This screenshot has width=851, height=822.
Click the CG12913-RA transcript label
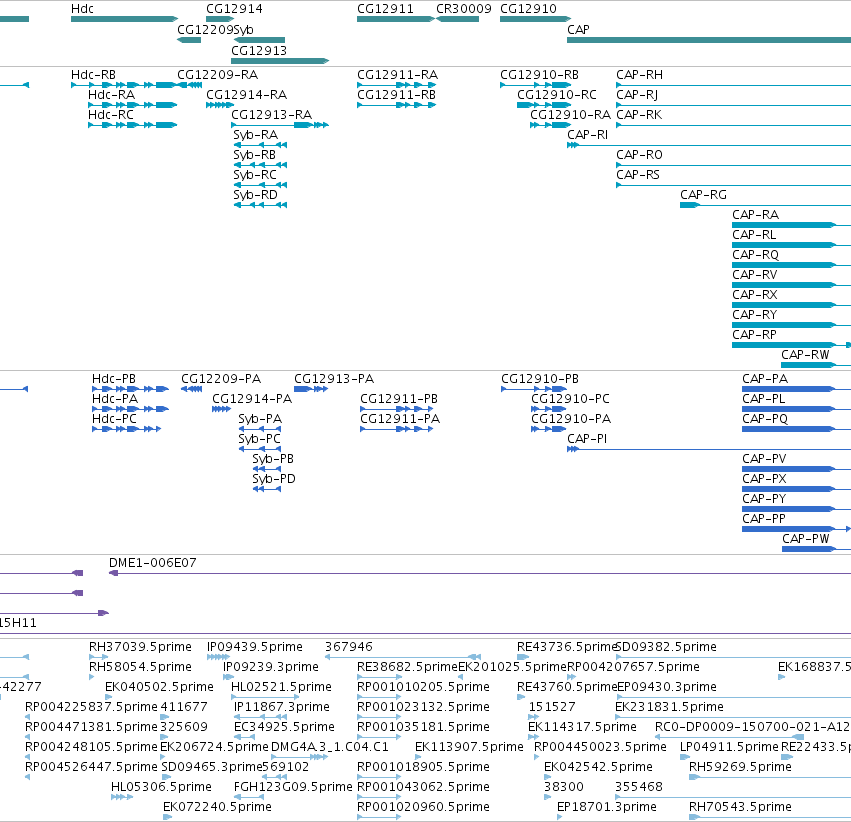click(271, 114)
